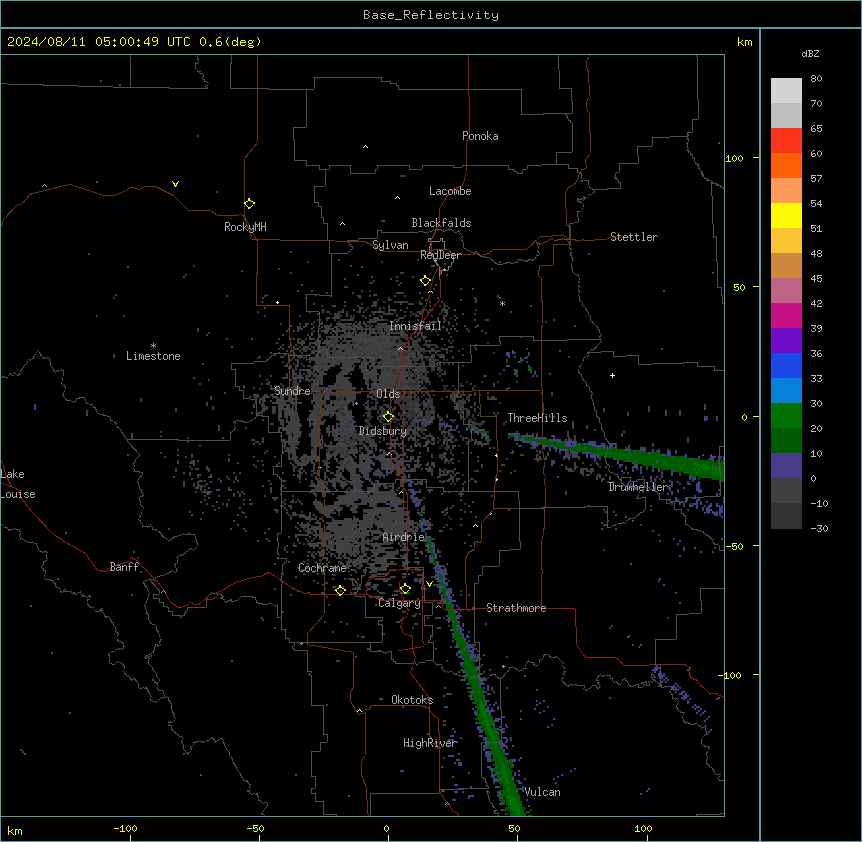The height and width of the screenshot is (842, 862).
Task: Click the Vulcan label
Action: pos(543,792)
